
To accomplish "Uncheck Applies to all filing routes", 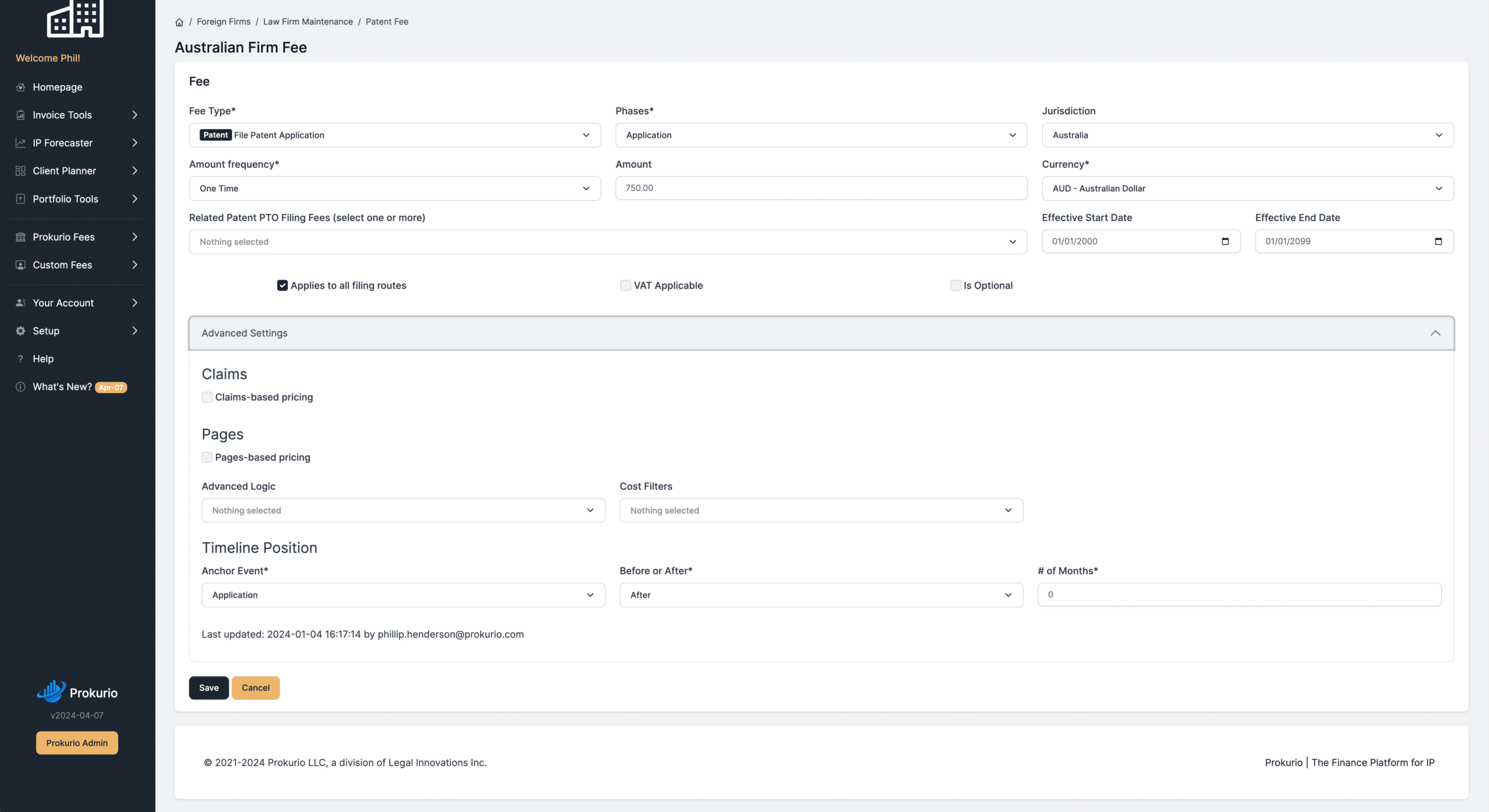I will [x=282, y=286].
